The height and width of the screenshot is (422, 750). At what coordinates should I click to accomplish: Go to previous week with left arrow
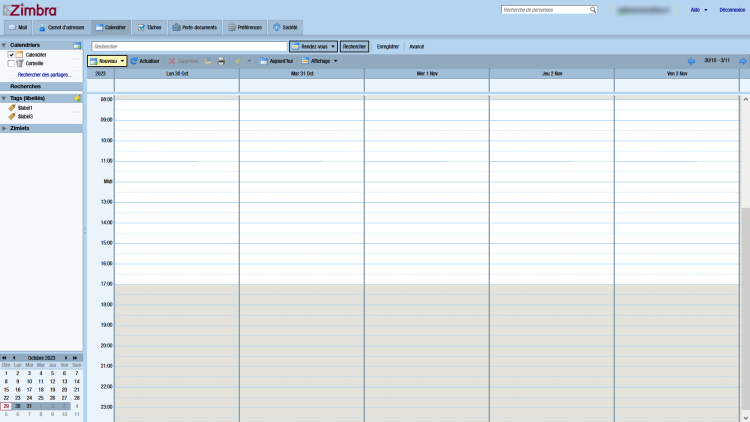click(691, 61)
